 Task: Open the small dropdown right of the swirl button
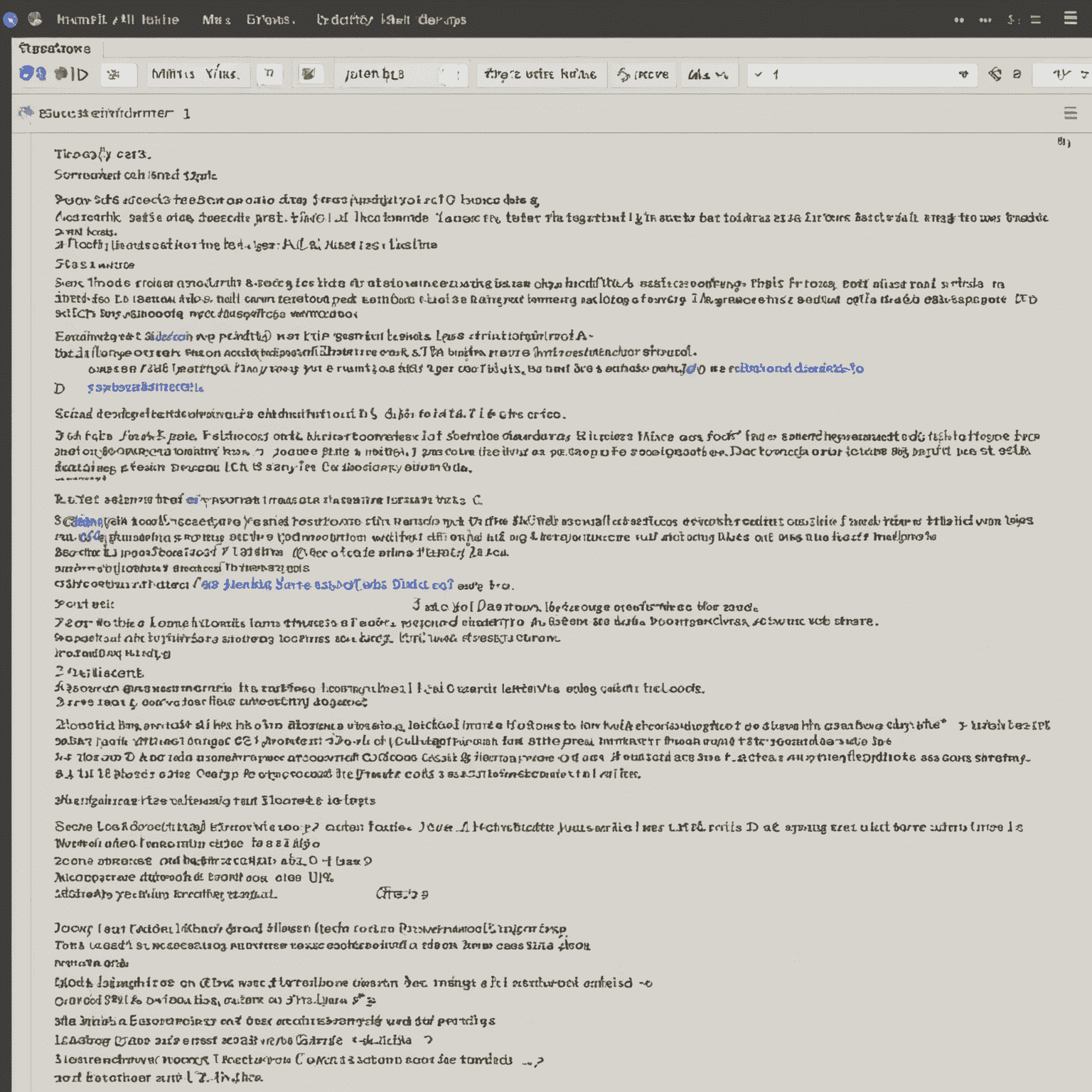pyautogui.click(x=709, y=74)
